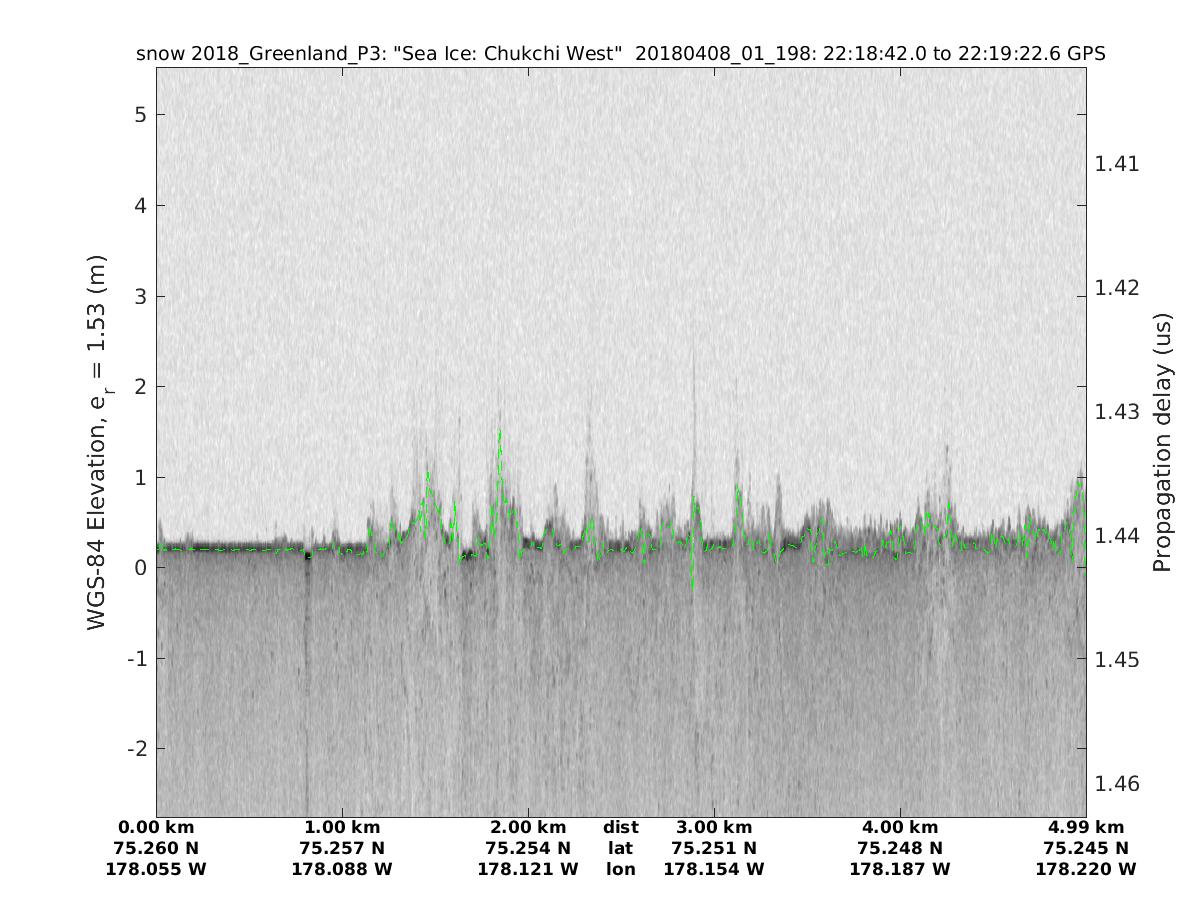Click the "WGS-84 Elevation" y-axis label
The image size is (1200, 900).
coord(97,440)
